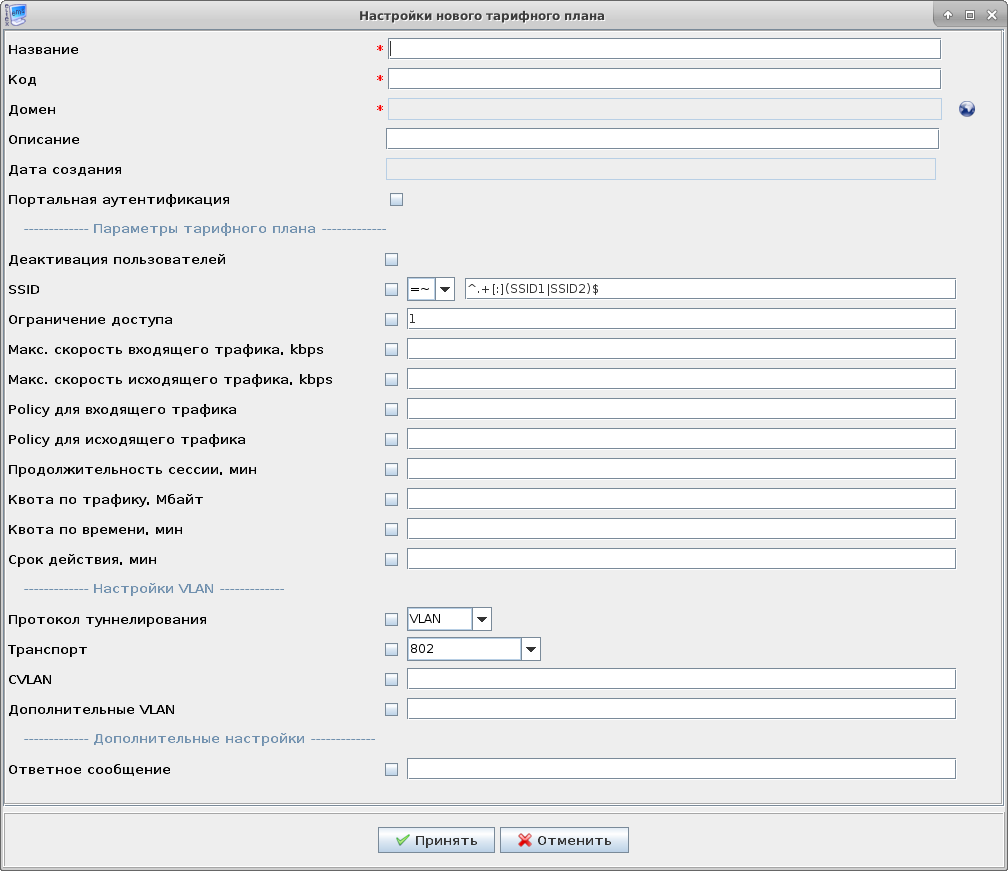Enable Продолжительность сессии checkbox

coord(392,469)
